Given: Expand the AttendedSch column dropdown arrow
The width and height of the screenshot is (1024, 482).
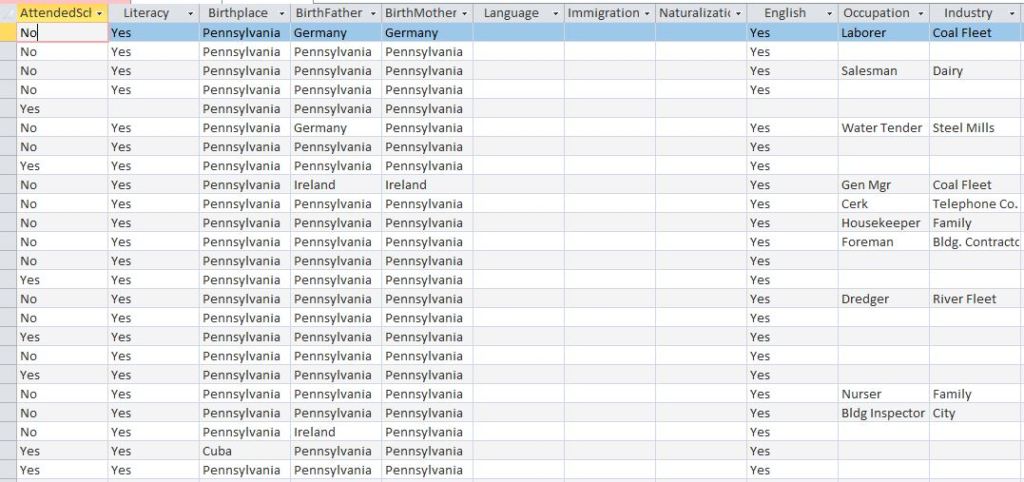Looking at the screenshot, I should point(100,14).
